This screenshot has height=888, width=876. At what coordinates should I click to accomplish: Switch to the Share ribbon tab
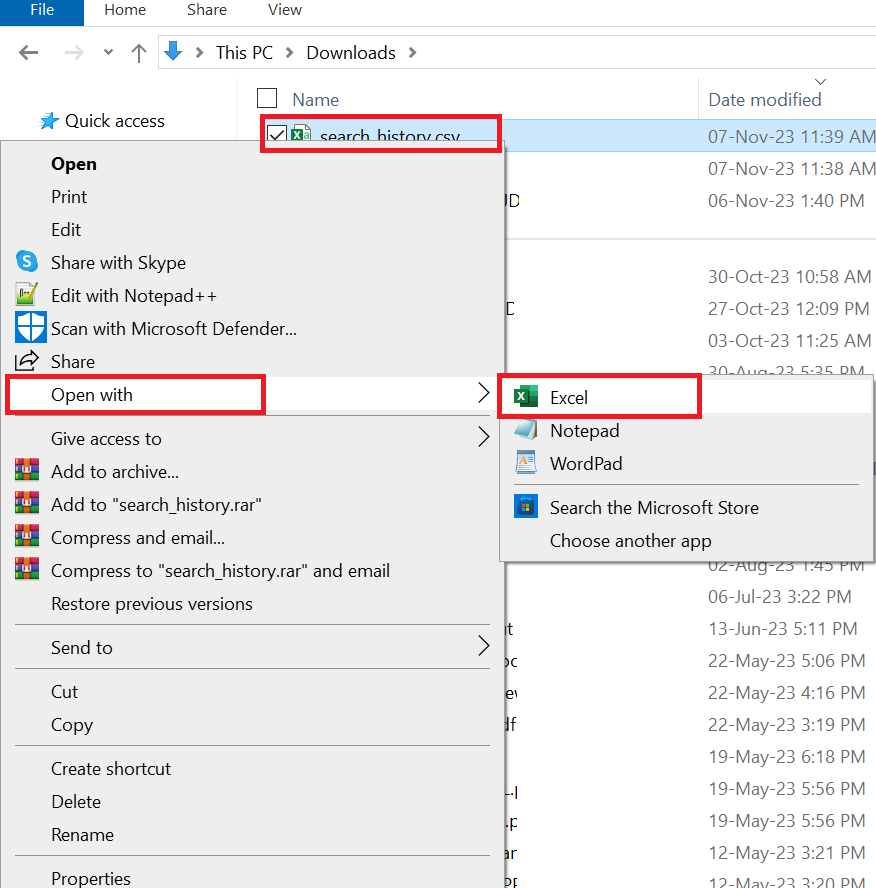(207, 10)
